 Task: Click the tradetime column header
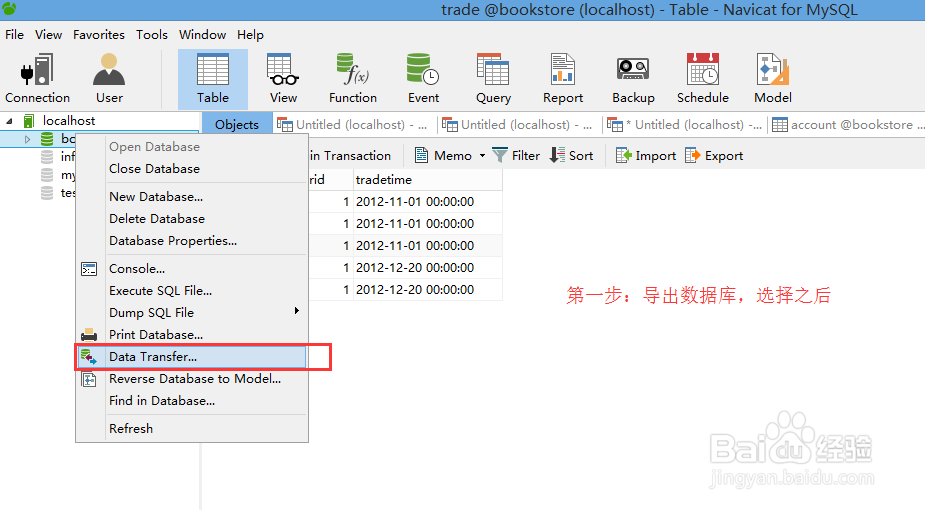(428, 179)
